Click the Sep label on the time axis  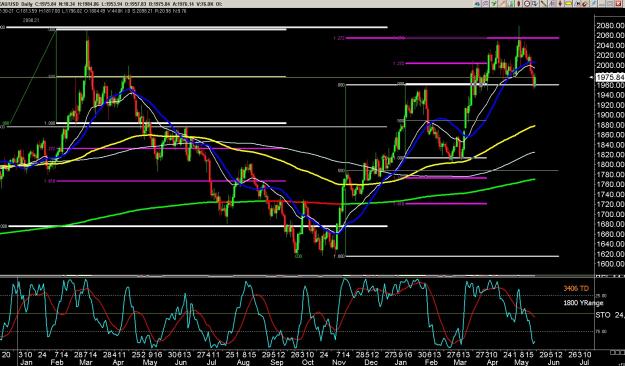[276, 362]
